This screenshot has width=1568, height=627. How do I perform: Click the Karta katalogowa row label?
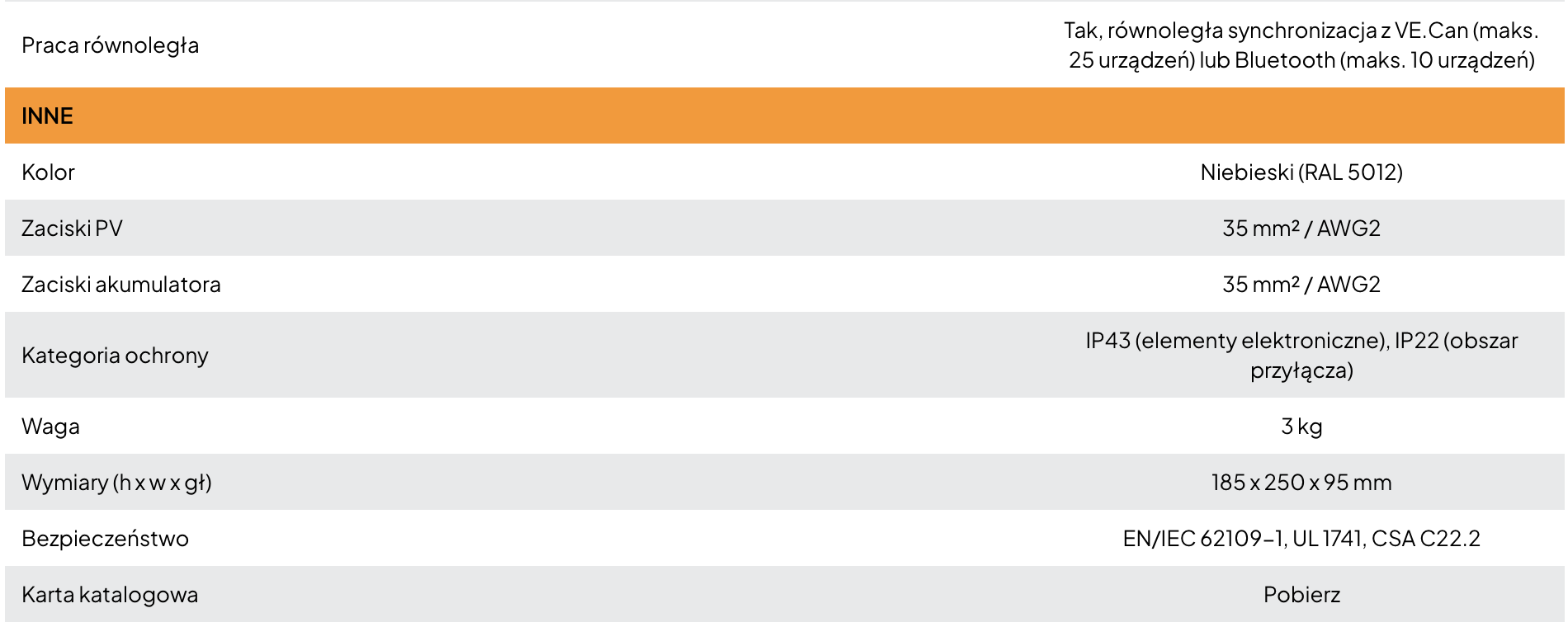(110, 594)
